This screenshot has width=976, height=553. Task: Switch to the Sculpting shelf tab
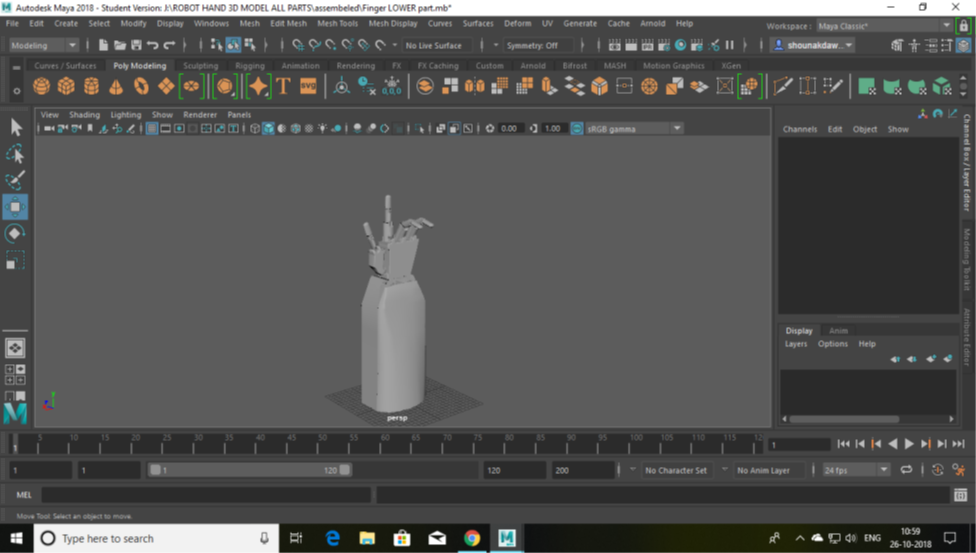[x=200, y=66]
